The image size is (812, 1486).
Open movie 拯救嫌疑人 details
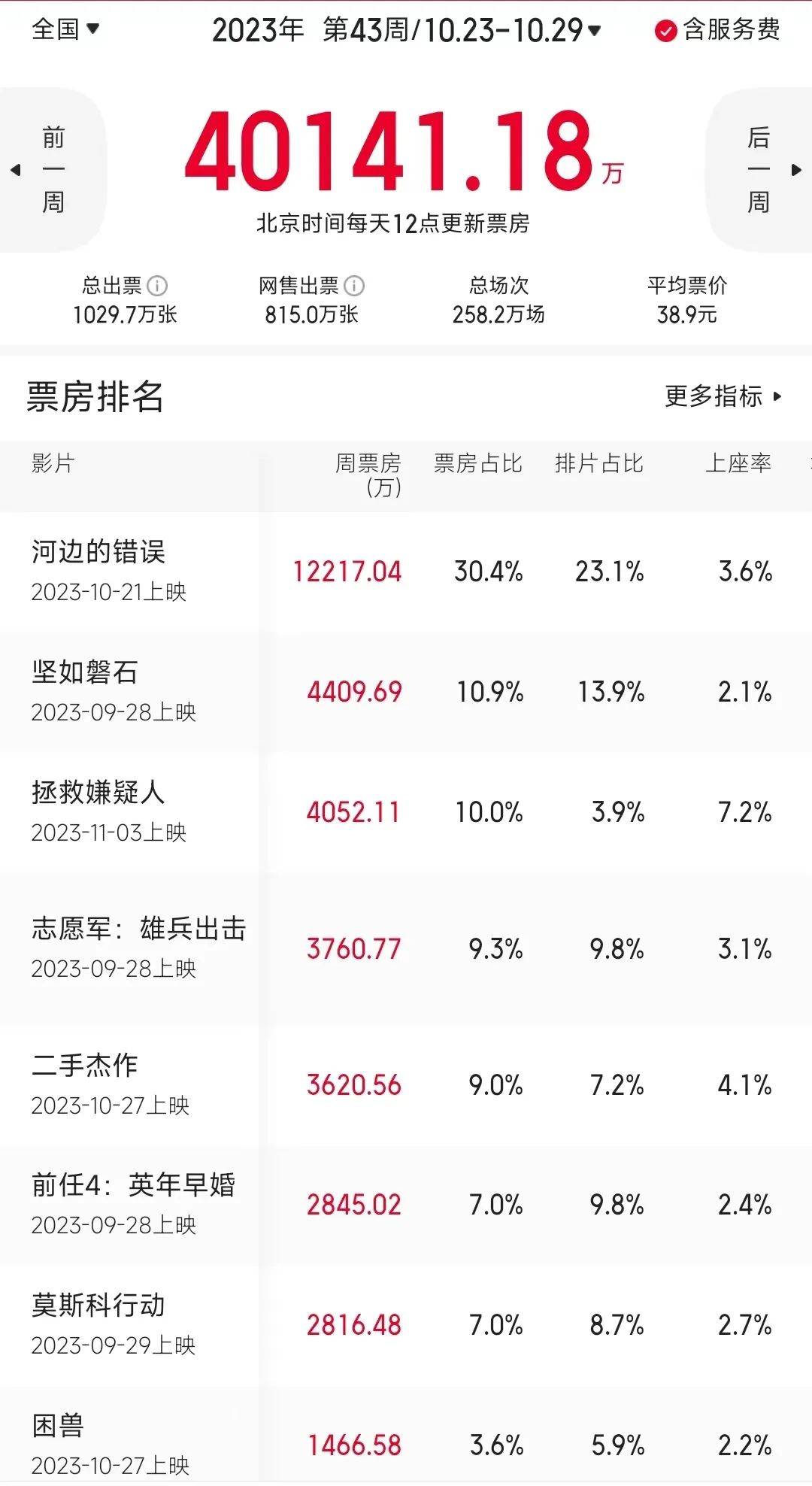tap(98, 793)
